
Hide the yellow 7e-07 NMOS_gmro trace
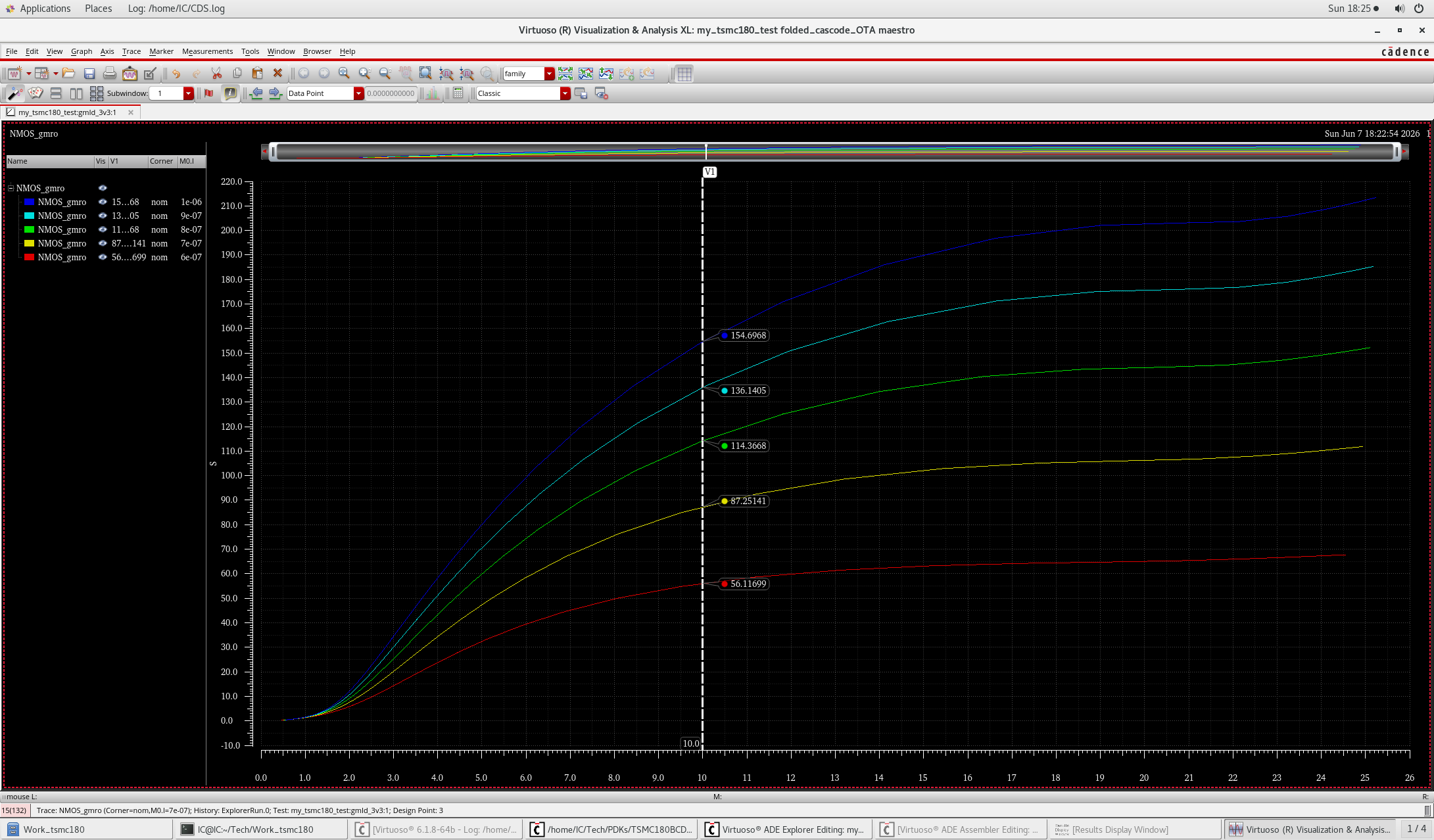tap(103, 243)
